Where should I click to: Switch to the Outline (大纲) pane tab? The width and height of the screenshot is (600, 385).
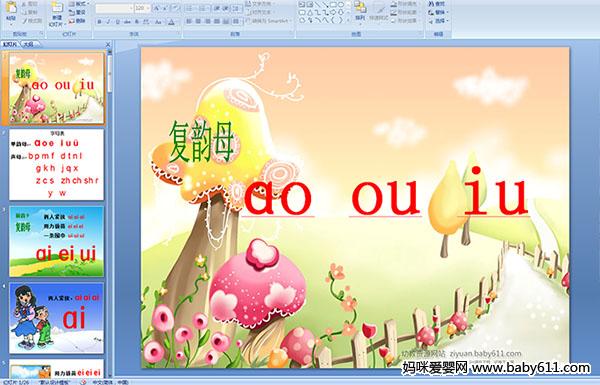[x=29, y=44]
